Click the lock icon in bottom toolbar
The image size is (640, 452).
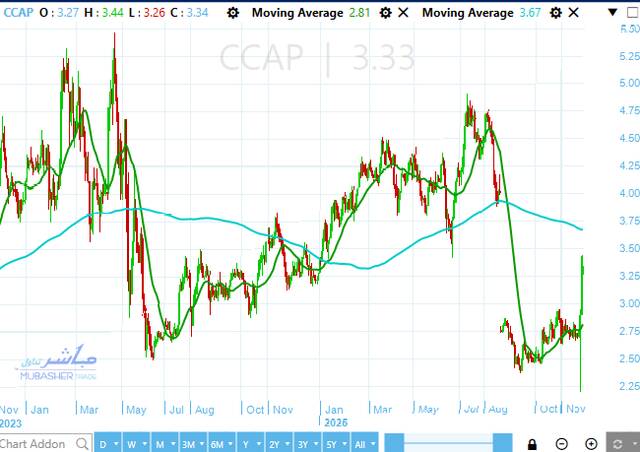point(533,443)
